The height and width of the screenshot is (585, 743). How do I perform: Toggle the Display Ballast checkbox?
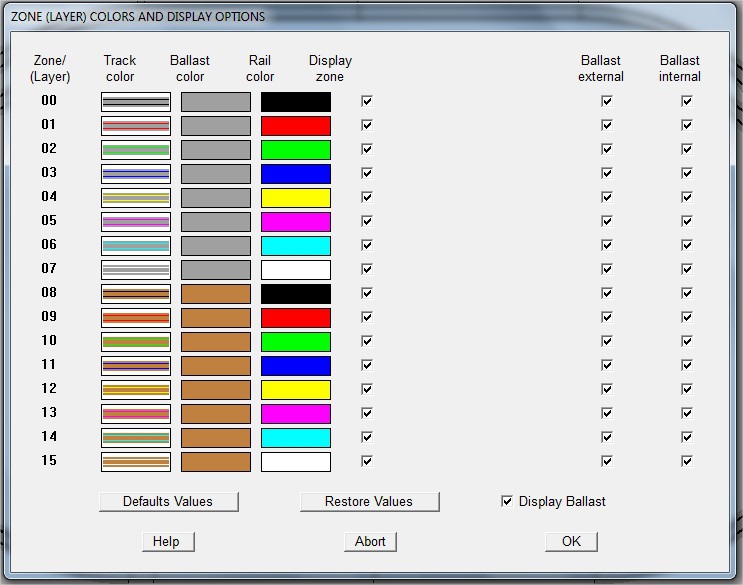(x=507, y=501)
